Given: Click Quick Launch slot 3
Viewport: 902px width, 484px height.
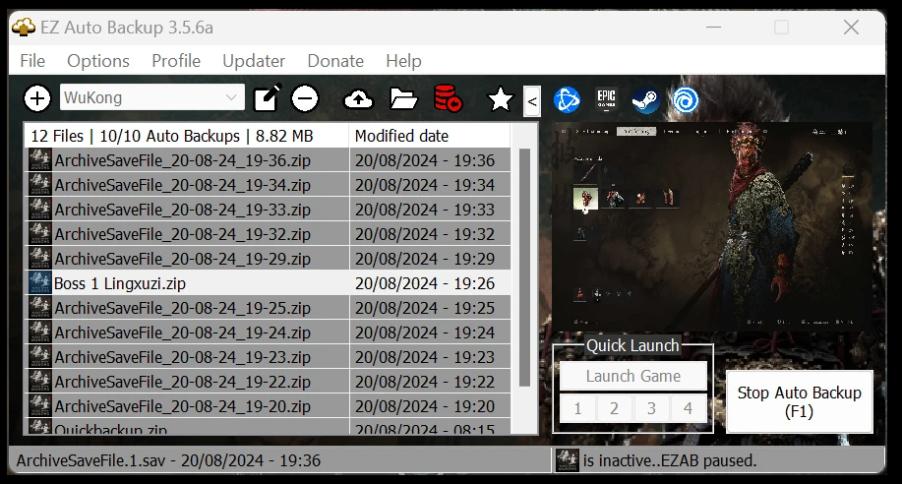Looking at the screenshot, I should 651,409.
